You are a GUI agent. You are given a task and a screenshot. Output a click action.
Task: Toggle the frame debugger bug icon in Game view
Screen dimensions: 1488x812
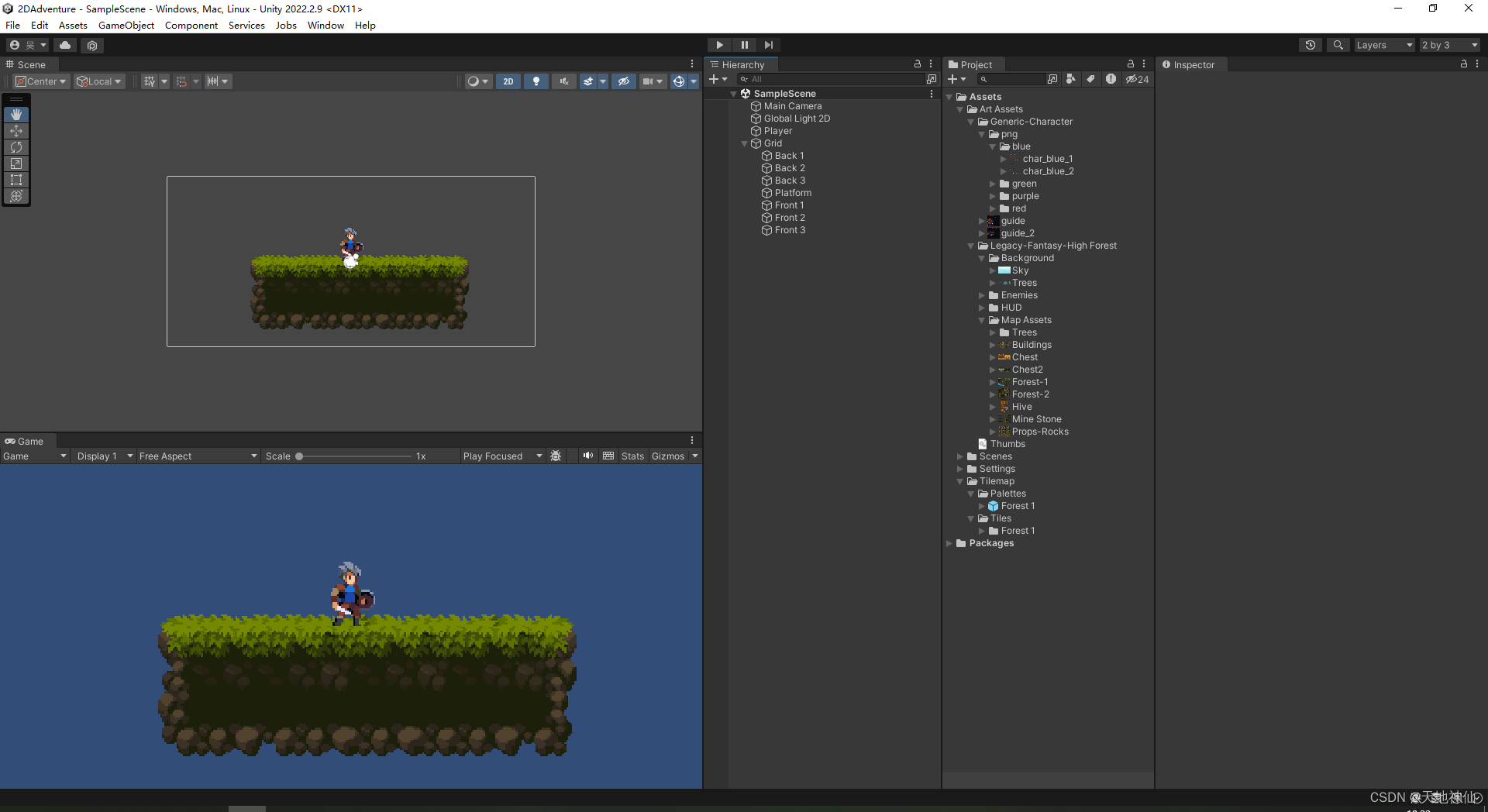556,456
